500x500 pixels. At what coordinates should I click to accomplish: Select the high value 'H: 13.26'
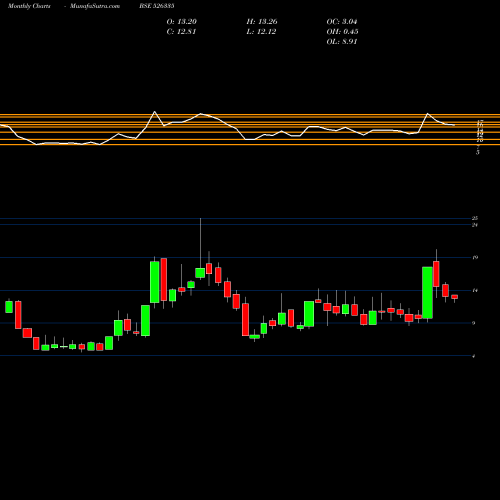pyautogui.click(x=262, y=22)
